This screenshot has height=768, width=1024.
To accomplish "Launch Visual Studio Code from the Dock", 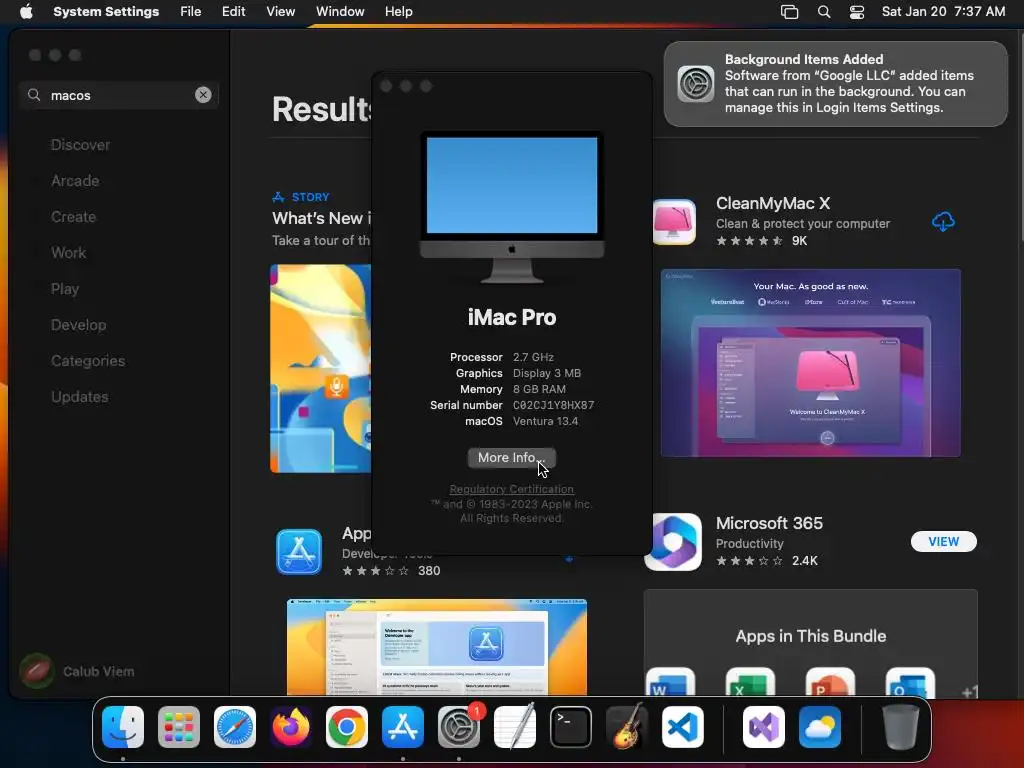I will pyautogui.click(x=683, y=727).
